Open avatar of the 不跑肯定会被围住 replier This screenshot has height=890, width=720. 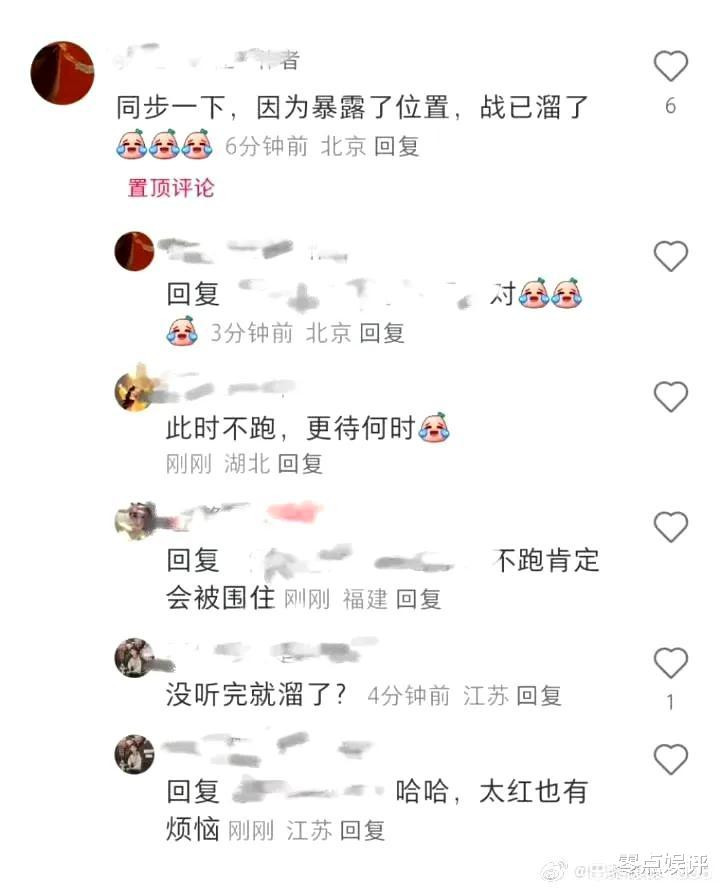(x=134, y=521)
